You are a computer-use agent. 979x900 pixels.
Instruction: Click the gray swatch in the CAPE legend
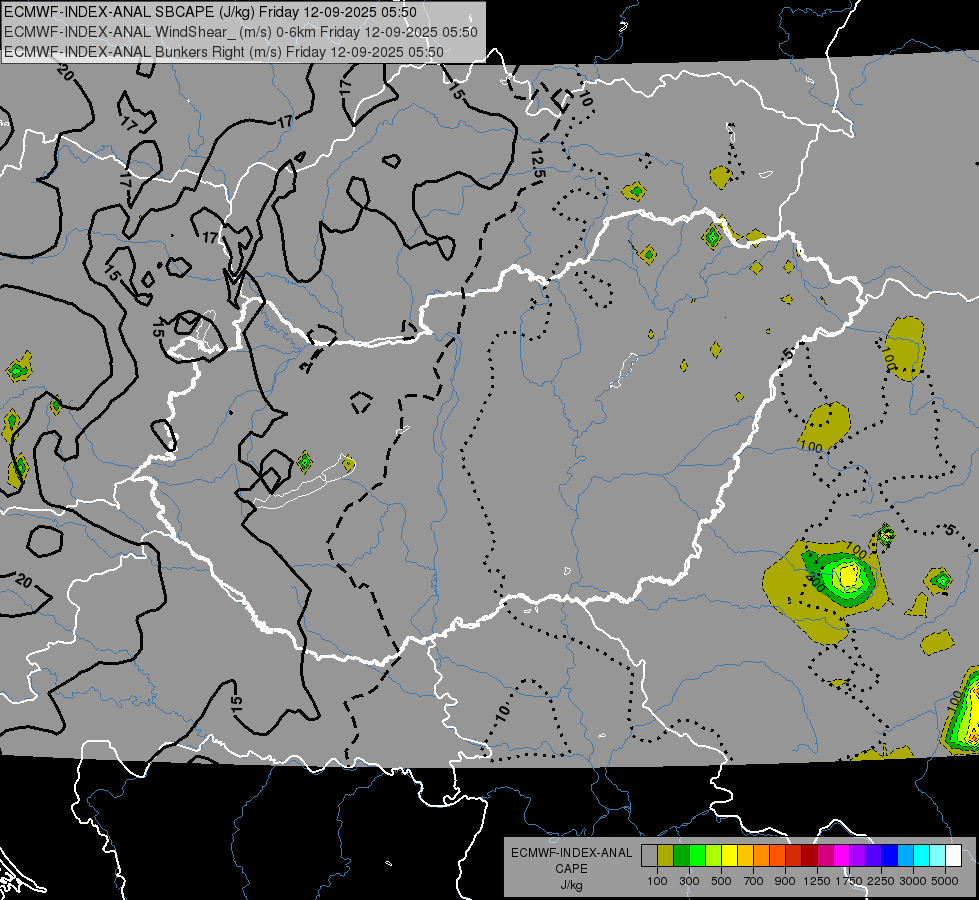[x=649, y=855]
